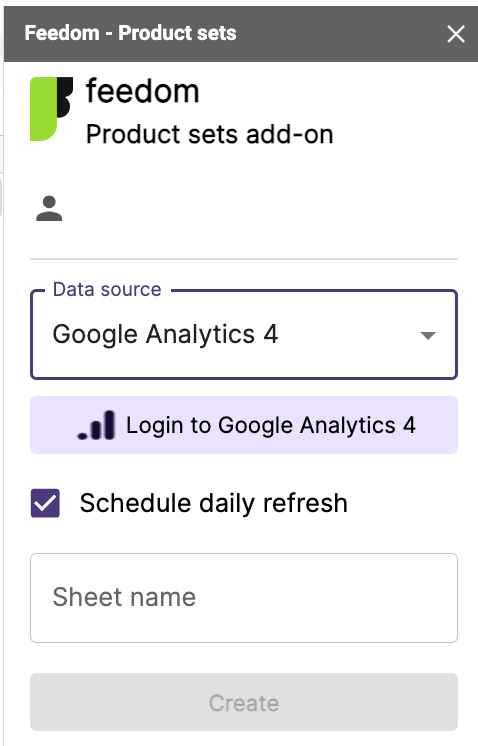Click the white checkmark in purple box
This screenshot has width=478, height=746.
click(x=45, y=503)
